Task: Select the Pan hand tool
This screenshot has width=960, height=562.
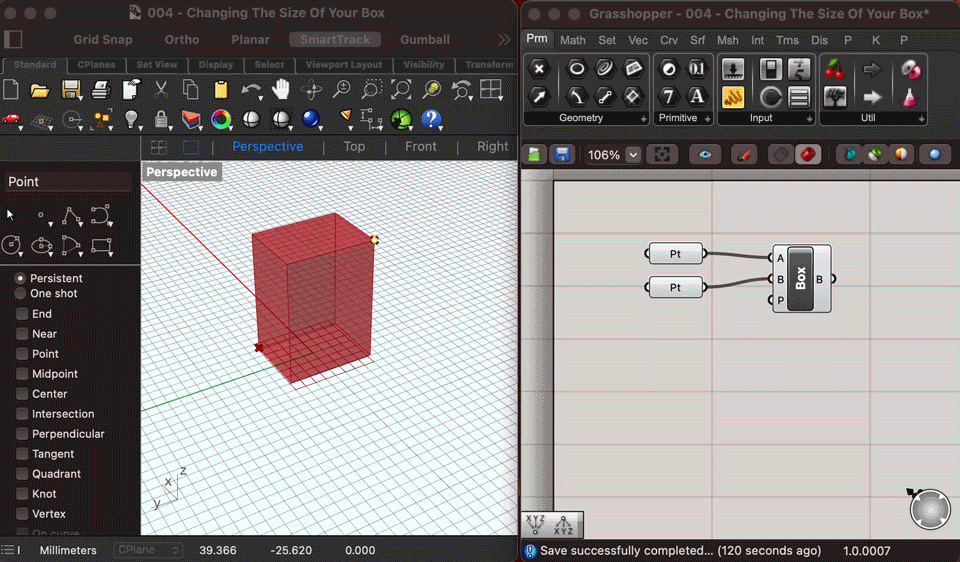Action: 280,90
